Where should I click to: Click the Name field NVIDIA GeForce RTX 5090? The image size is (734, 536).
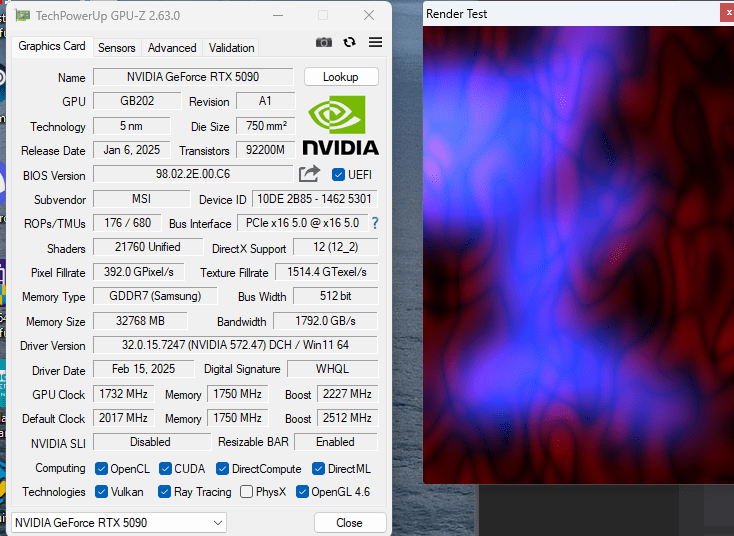click(x=193, y=77)
